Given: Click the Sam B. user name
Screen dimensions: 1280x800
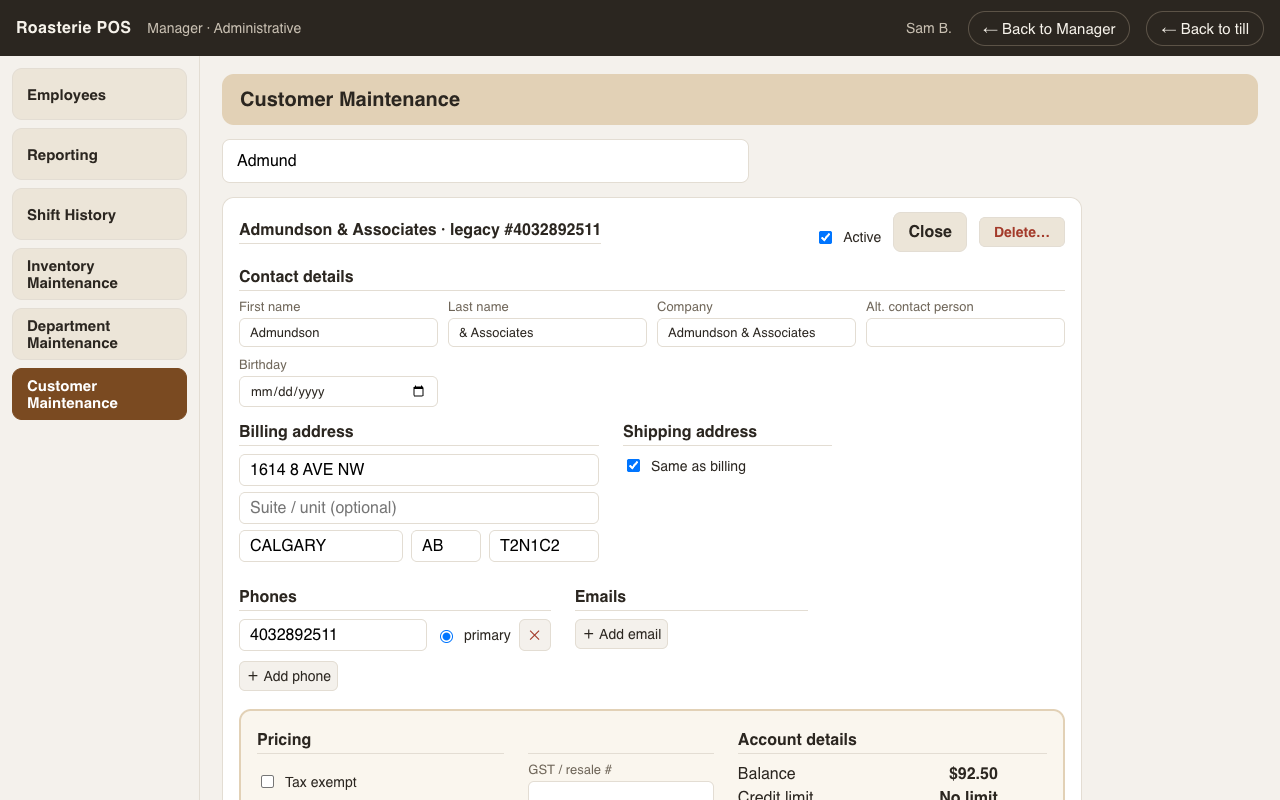Looking at the screenshot, I should 928,28.
